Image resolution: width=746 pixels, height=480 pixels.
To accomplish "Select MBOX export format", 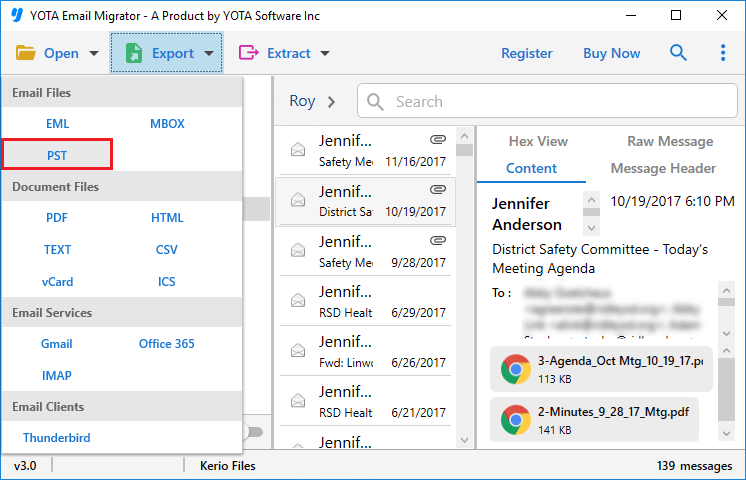I will tap(167, 124).
